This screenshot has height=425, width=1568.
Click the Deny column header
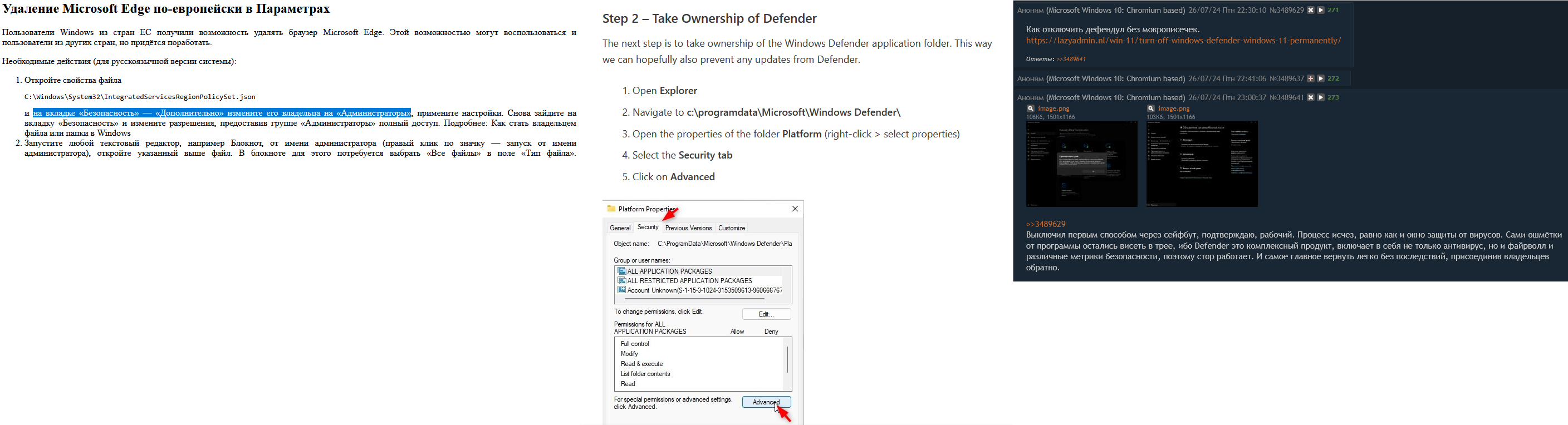[x=771, y=332]
